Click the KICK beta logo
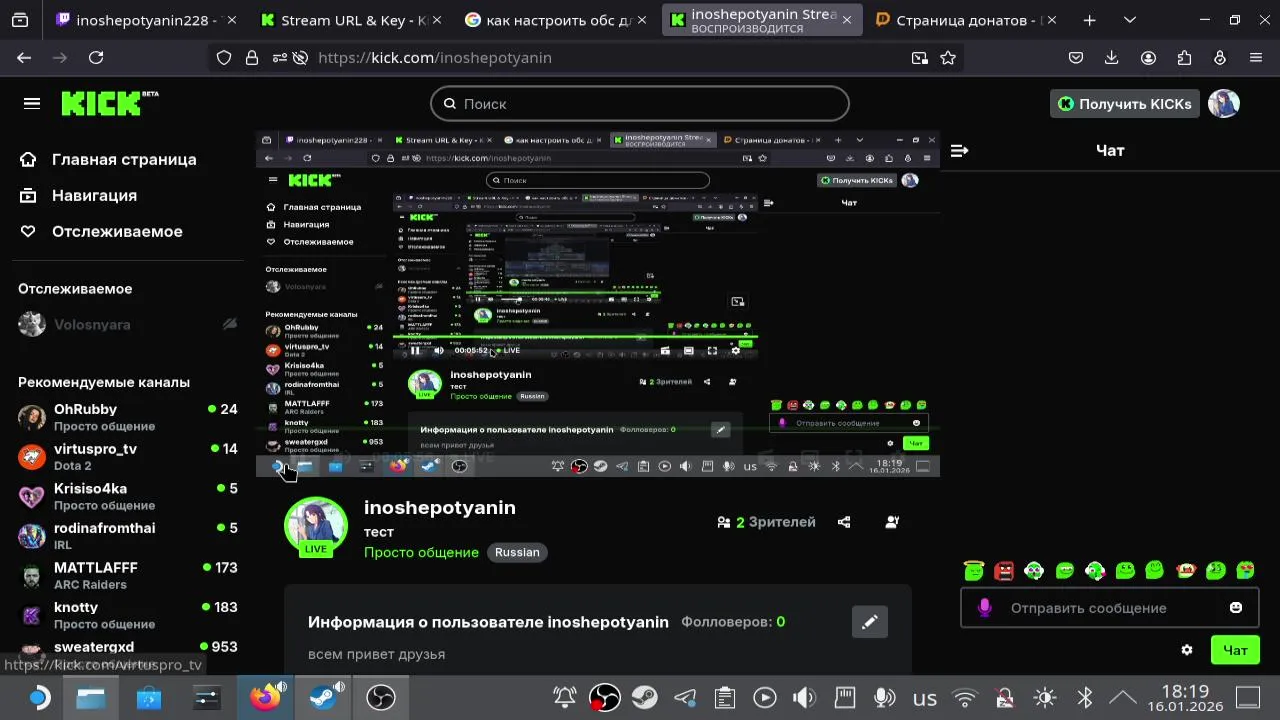This screenshot has height=720, width=1280. tap(109, 103)
